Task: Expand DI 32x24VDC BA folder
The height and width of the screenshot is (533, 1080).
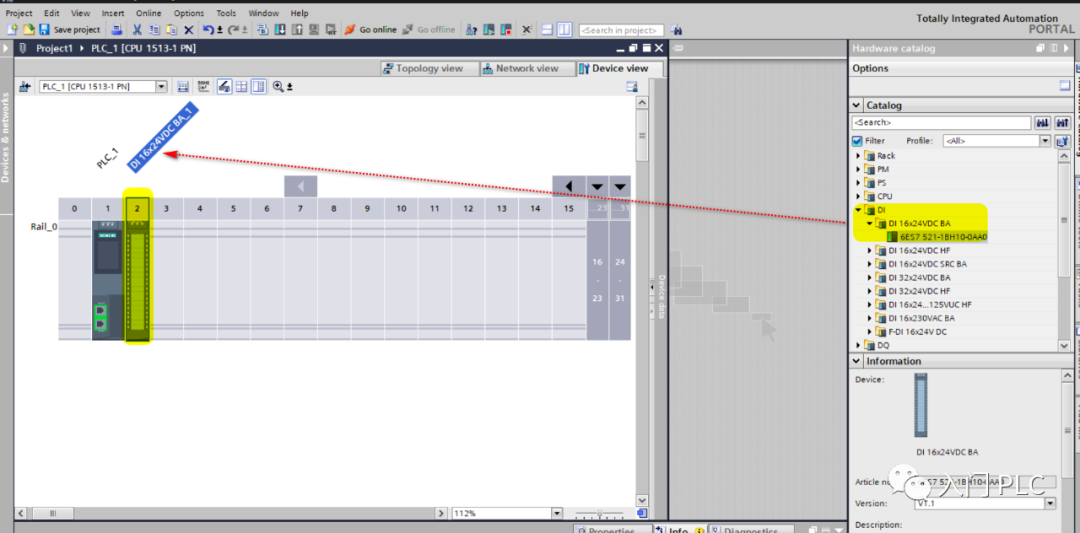Action: 870,278
